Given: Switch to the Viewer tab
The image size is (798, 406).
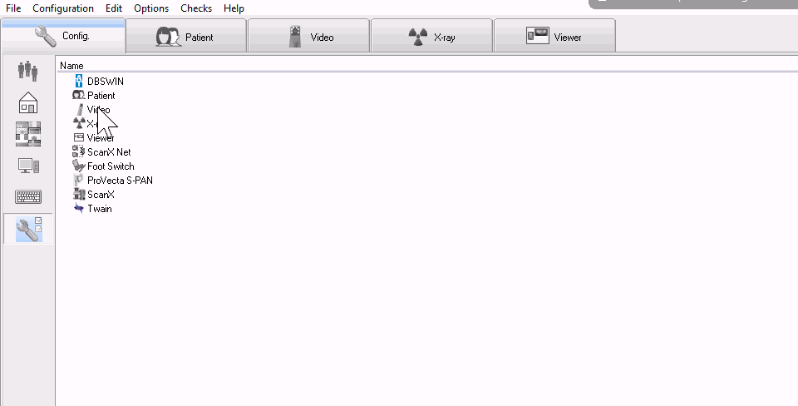Looking at the screenshot, I should coord(555,36).
